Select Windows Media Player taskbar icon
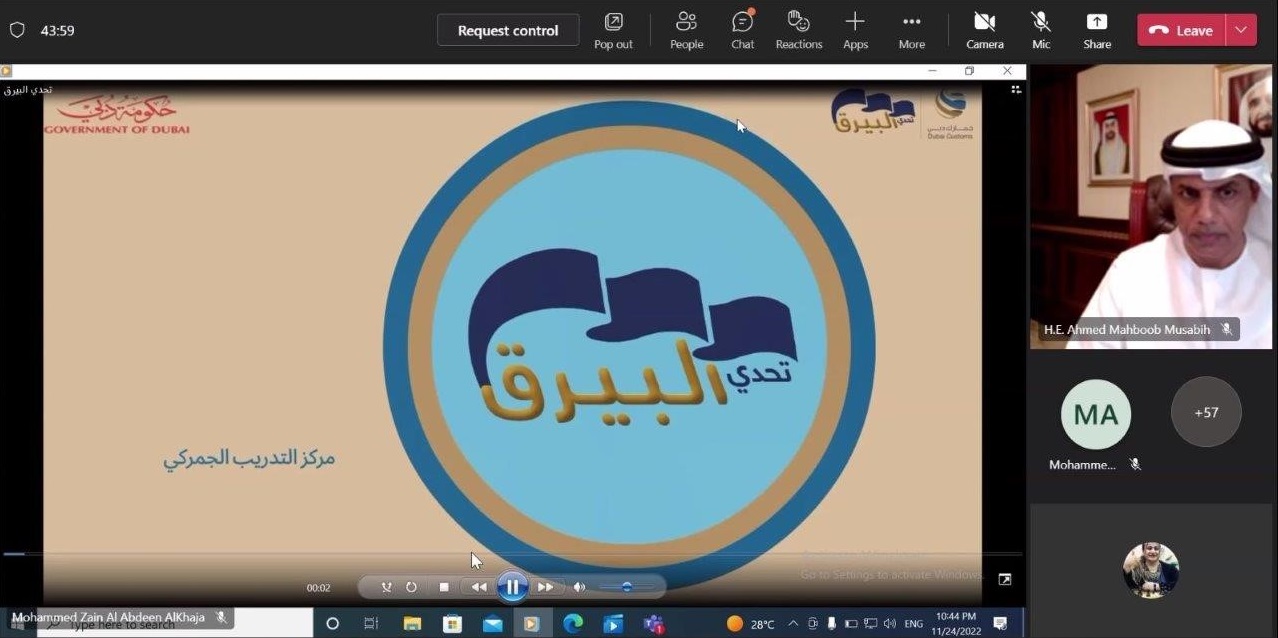Image resolution: width=1278 pixels, height=638 pixels. pos(532,623)
